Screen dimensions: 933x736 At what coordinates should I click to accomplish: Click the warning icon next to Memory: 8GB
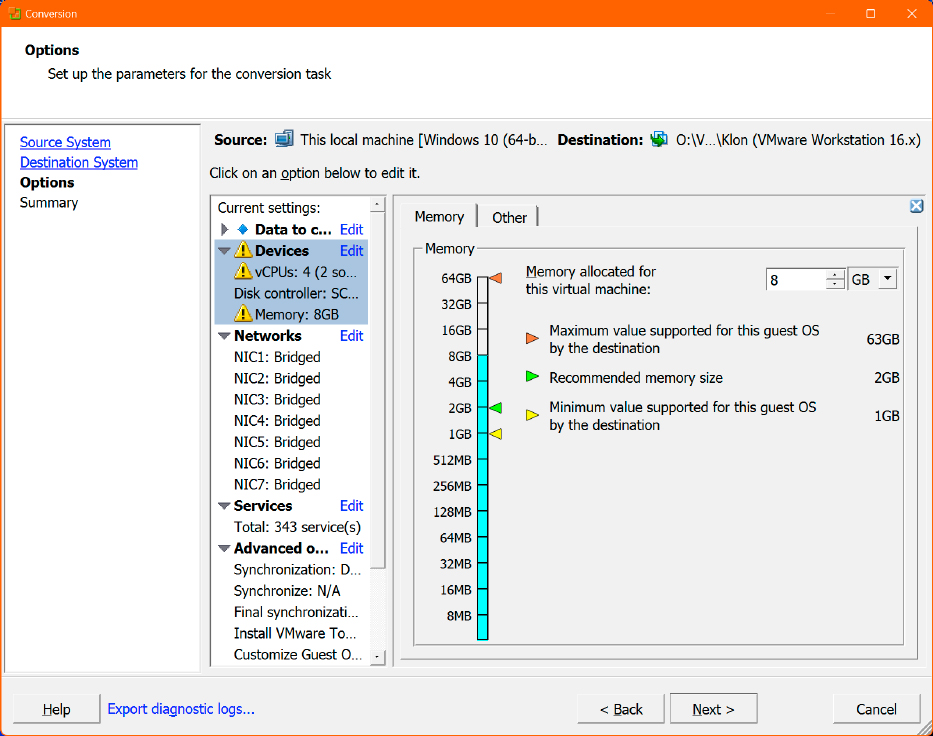click(x=243, y=314)
